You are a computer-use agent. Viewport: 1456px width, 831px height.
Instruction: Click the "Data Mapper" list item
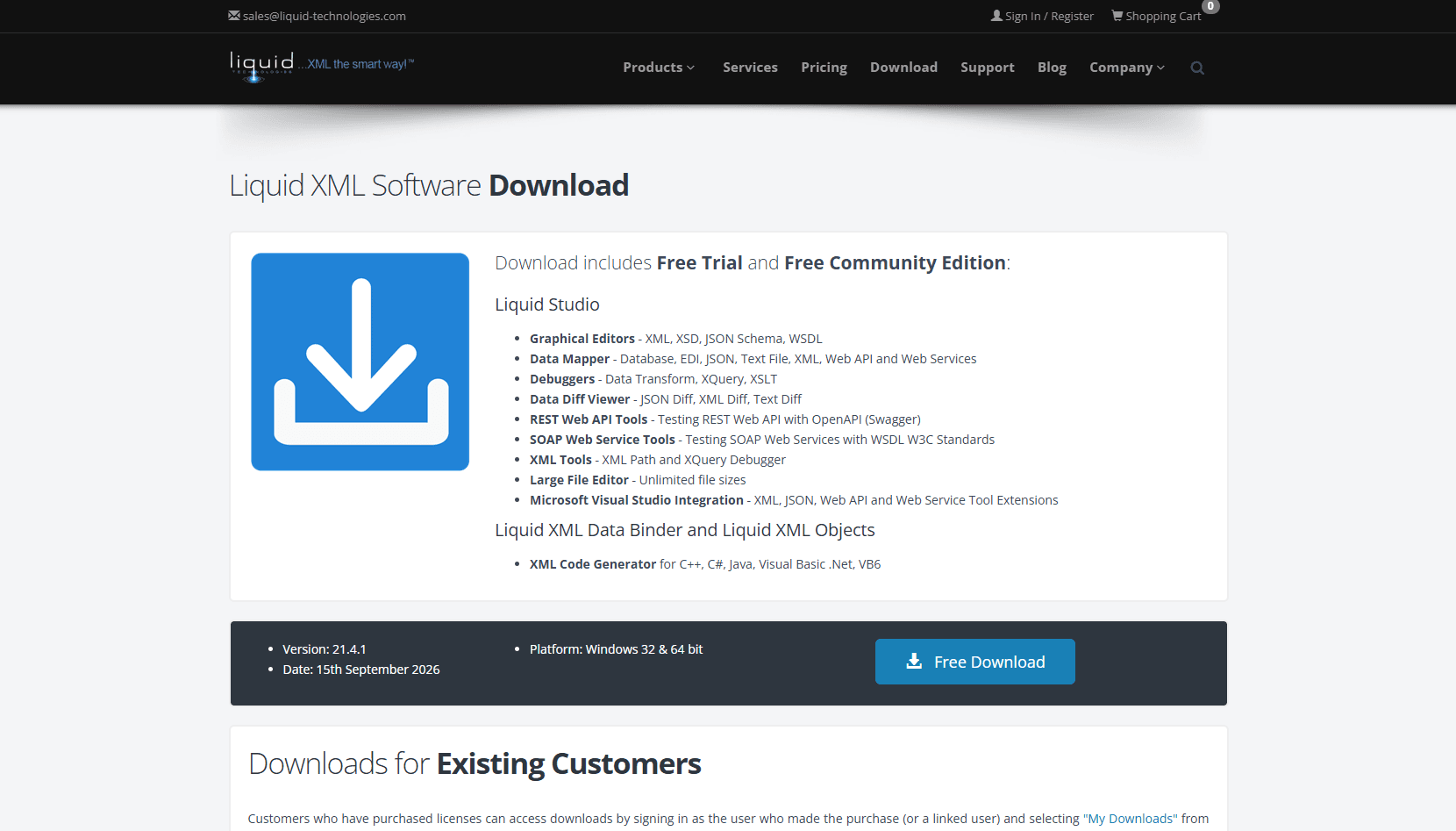[753, 359]
